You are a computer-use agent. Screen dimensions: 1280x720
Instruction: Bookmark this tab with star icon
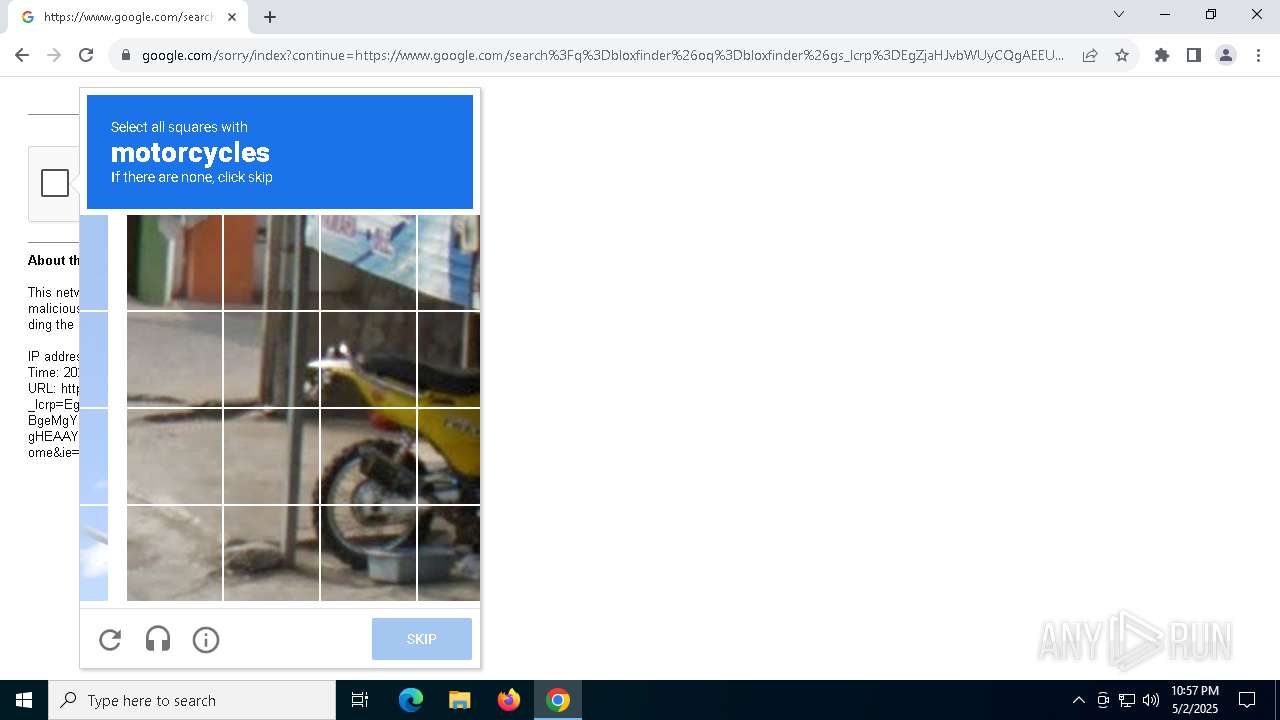[1122, 55]
